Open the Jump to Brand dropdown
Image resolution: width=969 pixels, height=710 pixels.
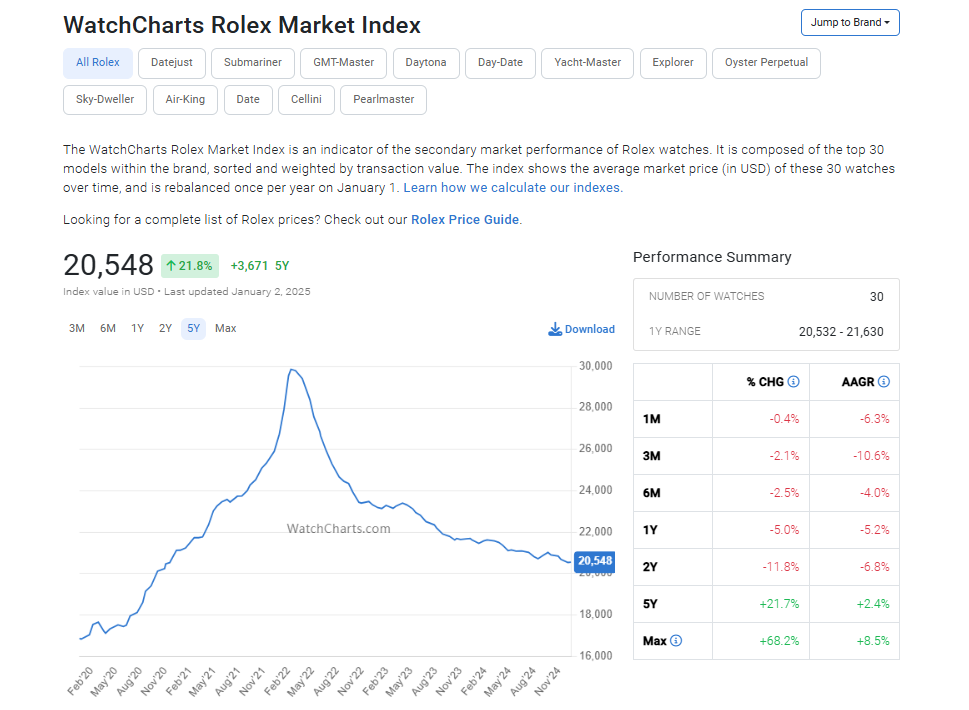(850, 22)
